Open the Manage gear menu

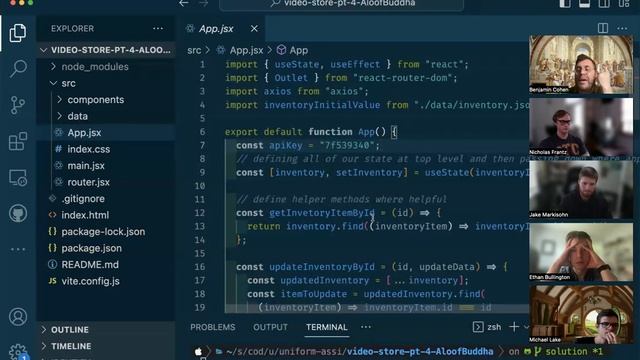[x=18, y=352]
